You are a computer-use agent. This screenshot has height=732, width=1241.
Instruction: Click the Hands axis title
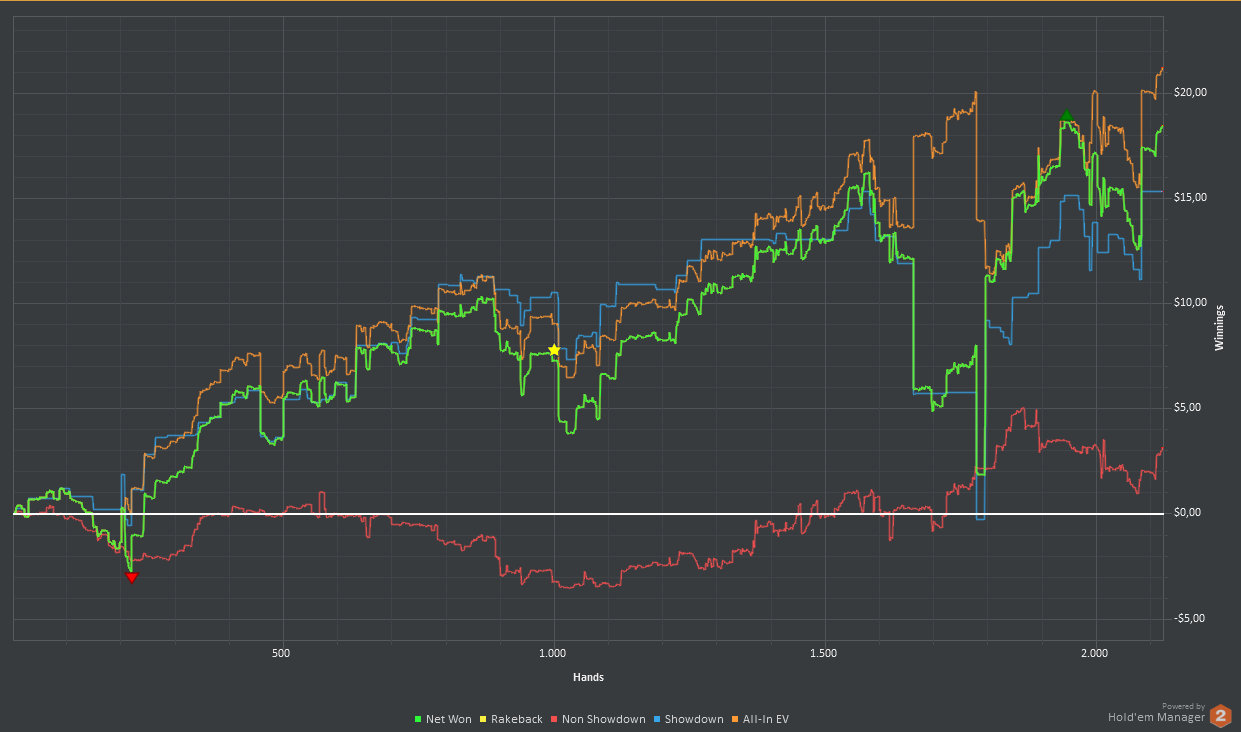coord(588,677)
